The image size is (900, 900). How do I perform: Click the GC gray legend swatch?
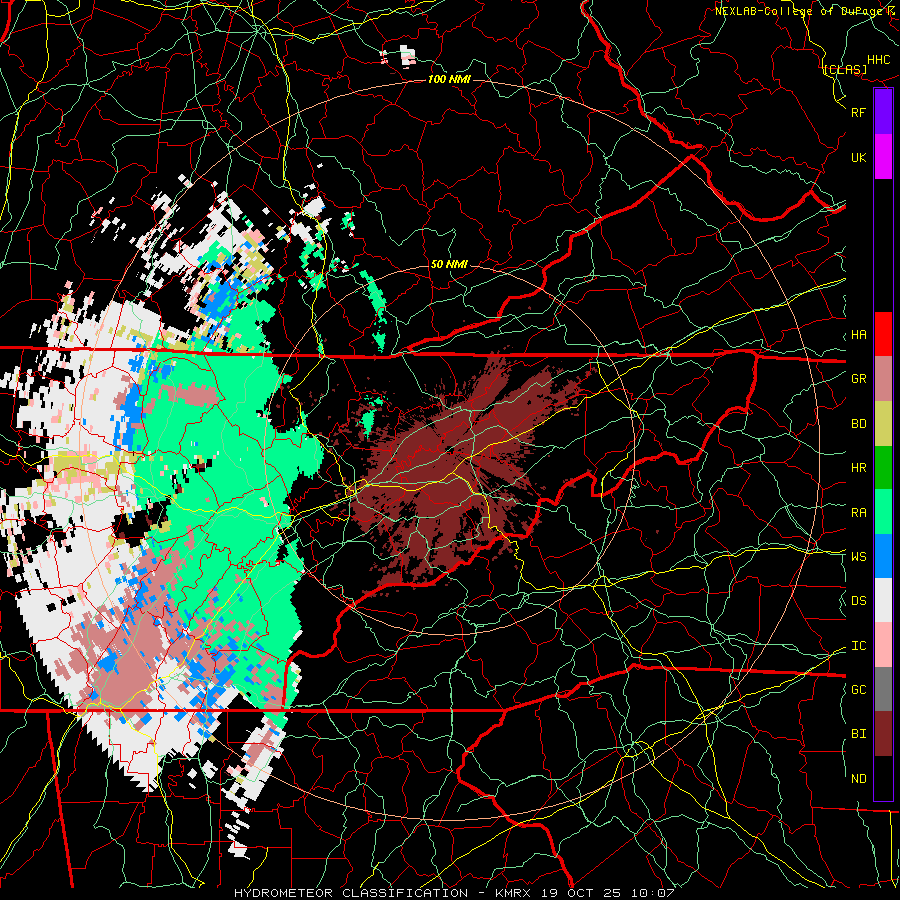tap(883, 689)
